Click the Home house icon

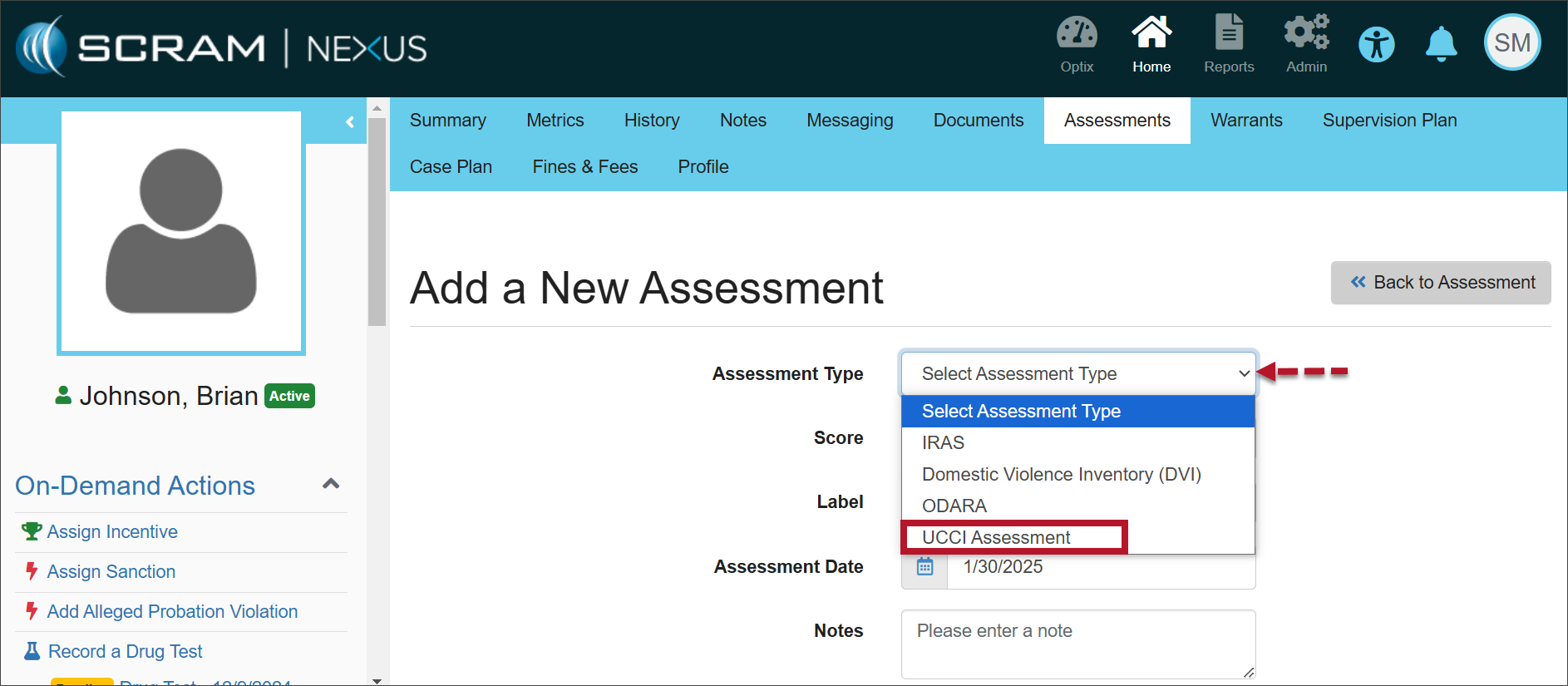click(x=1151, y=35)
